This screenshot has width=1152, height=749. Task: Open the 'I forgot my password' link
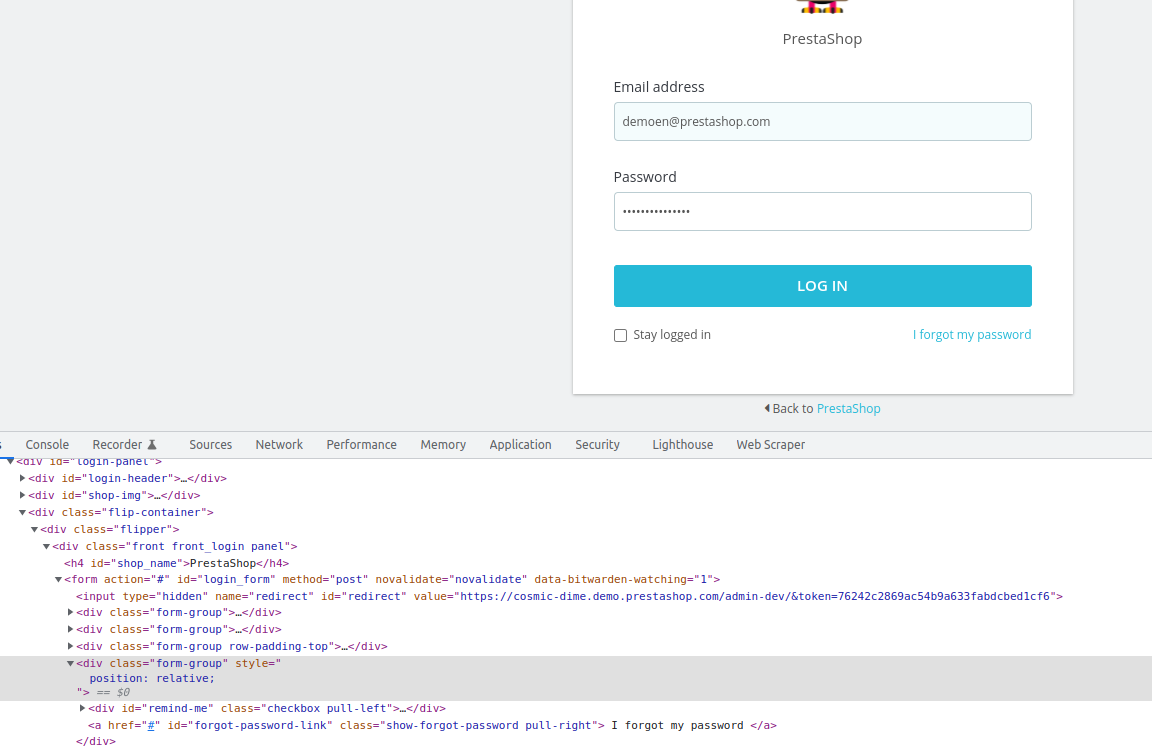point(971,334)
